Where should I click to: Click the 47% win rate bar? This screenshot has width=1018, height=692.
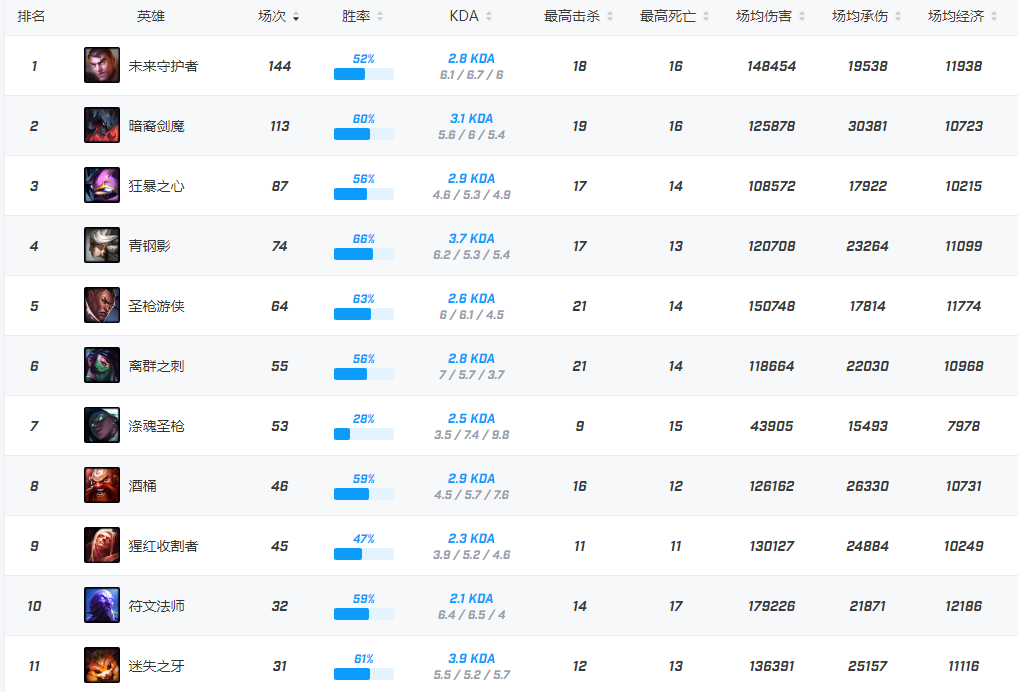tap(364, 554)
